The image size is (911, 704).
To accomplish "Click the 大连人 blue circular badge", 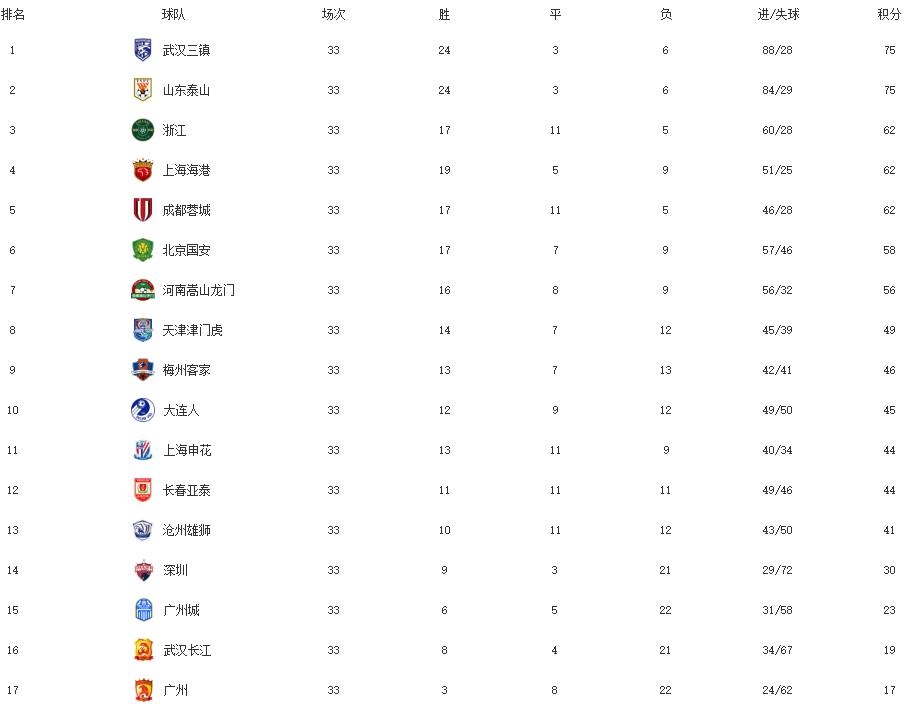I will 143,410.
